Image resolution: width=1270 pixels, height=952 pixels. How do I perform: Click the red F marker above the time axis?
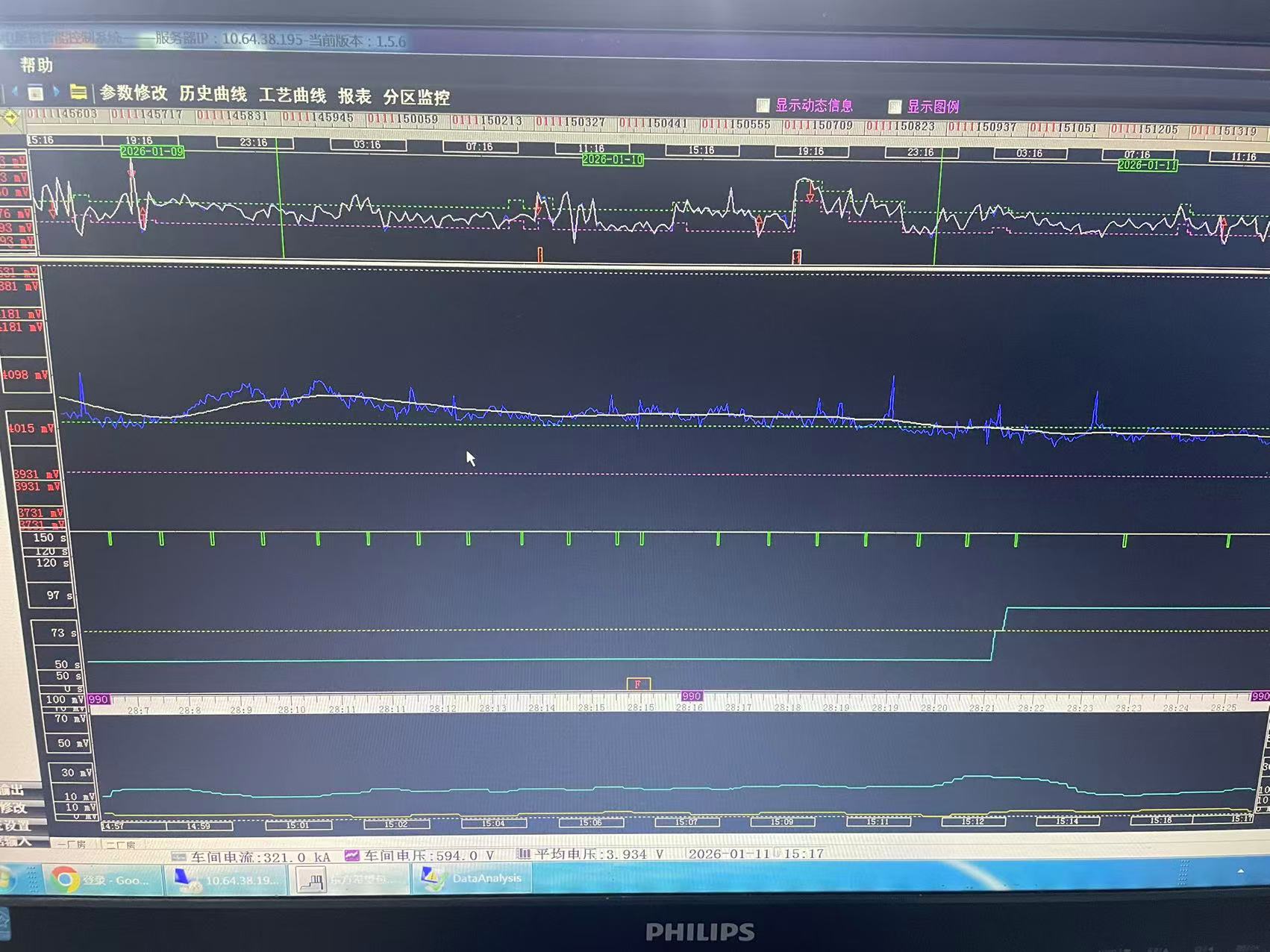pos(637,683)
